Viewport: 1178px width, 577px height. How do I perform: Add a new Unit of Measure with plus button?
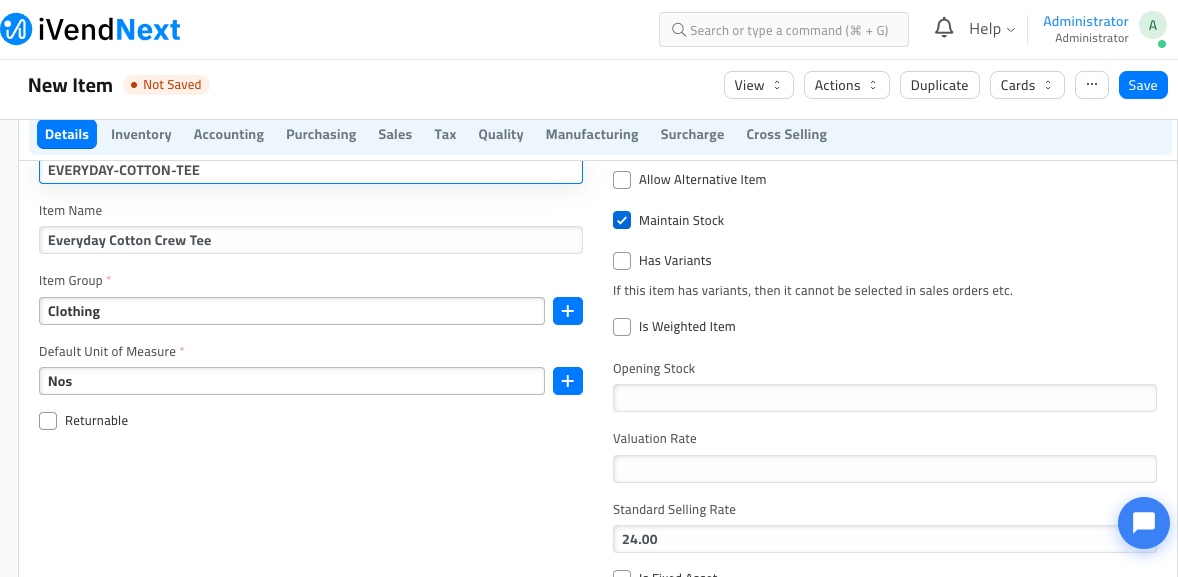point(568,381)
